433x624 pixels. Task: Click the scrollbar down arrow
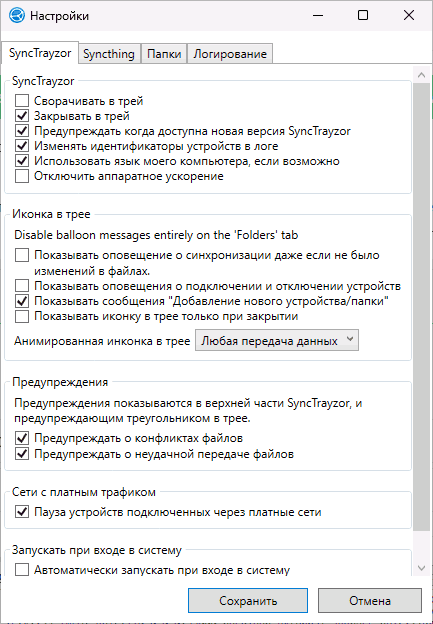421,567
